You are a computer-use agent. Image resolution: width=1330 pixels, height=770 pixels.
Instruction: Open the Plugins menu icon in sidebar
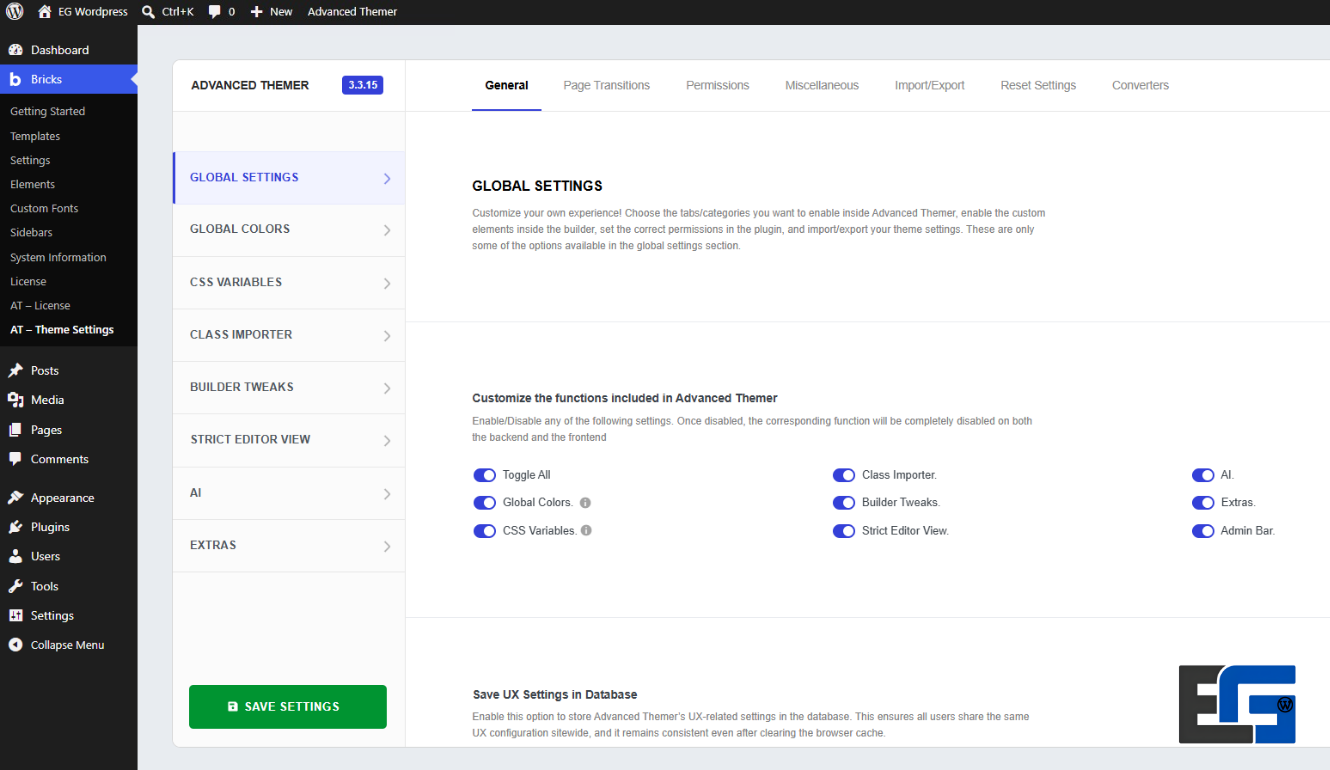click(15, 527)
